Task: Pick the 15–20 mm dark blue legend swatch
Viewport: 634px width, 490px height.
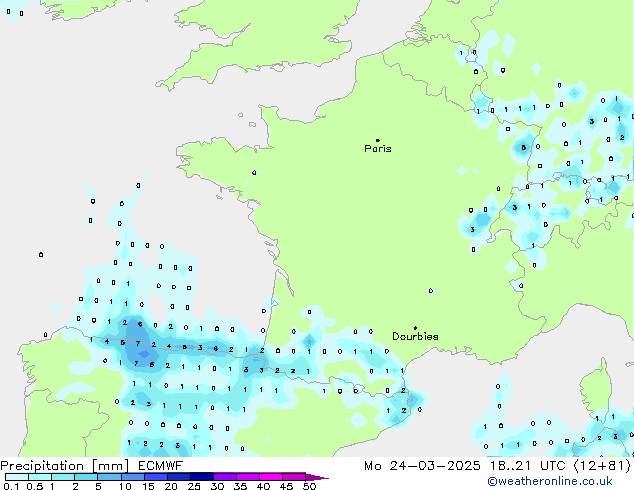Action: click(x=156, y=477)
